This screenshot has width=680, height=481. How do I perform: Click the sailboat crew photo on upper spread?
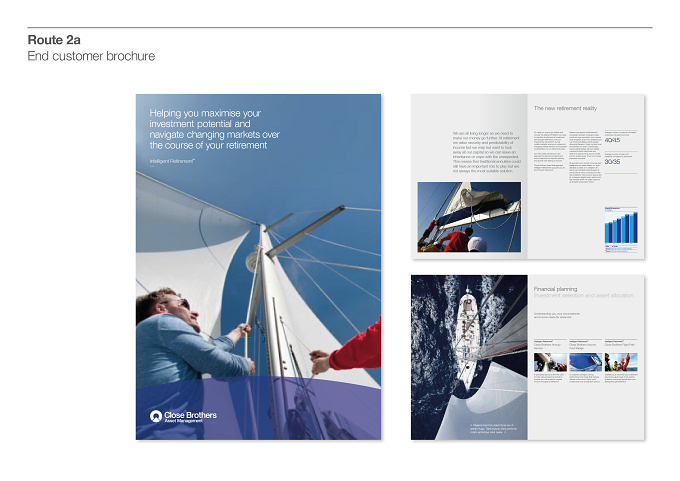[x=469, y=217]
